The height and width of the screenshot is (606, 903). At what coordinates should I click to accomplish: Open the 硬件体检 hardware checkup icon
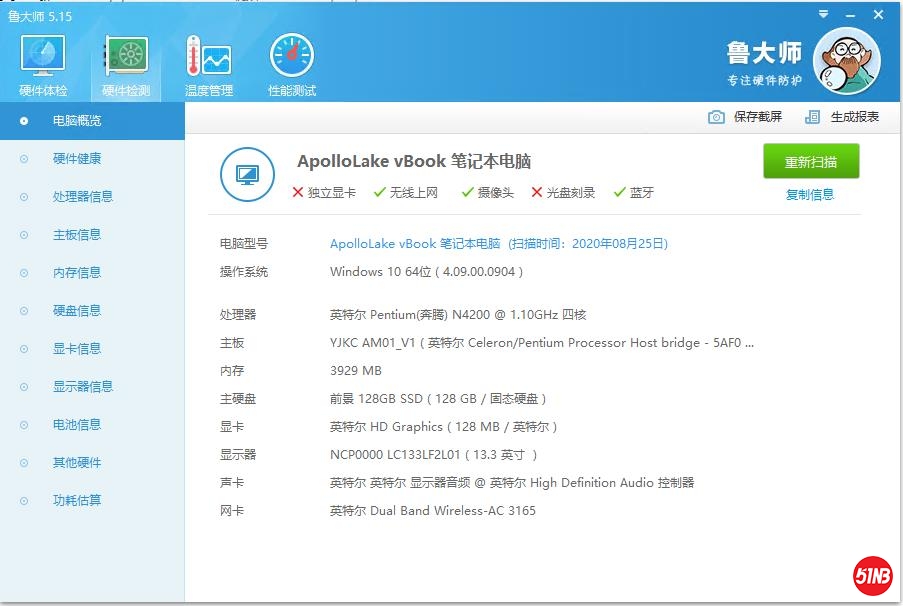43,59
